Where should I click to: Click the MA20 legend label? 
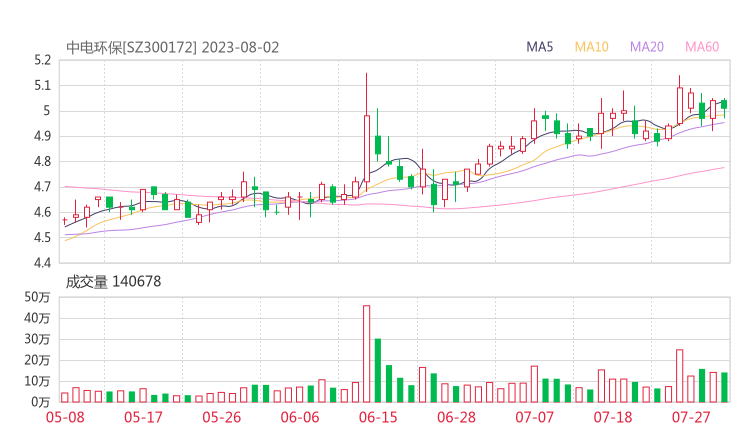point(647,47)
